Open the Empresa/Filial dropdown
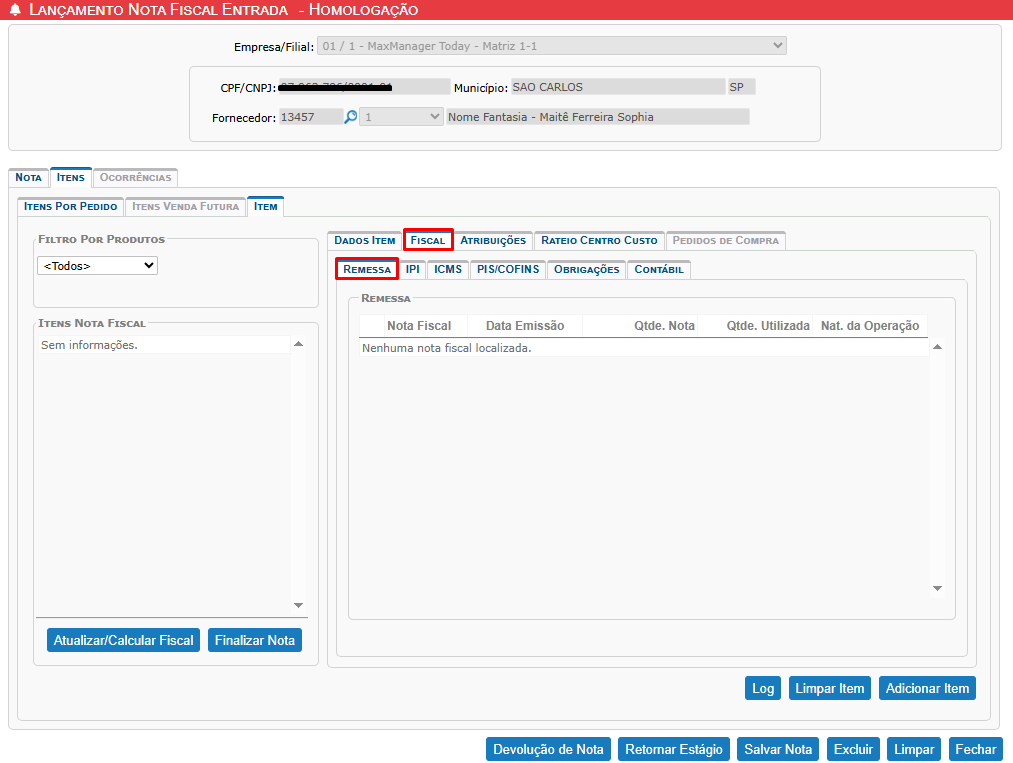The height and width of the screenshot is (763, 1013). click(x=551, y=46)
